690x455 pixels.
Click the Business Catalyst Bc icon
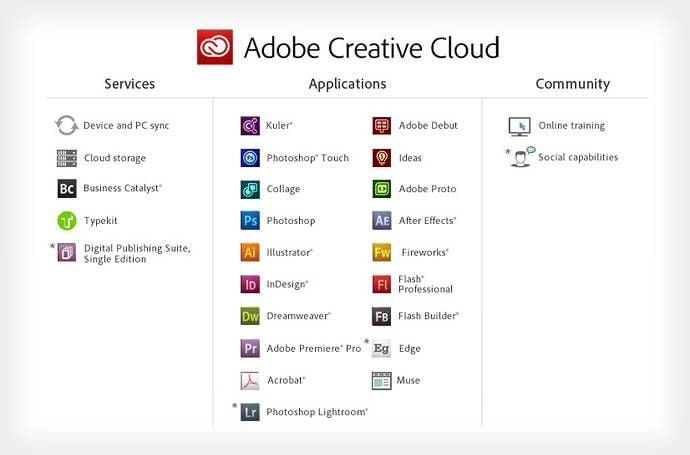pos(67,188)
